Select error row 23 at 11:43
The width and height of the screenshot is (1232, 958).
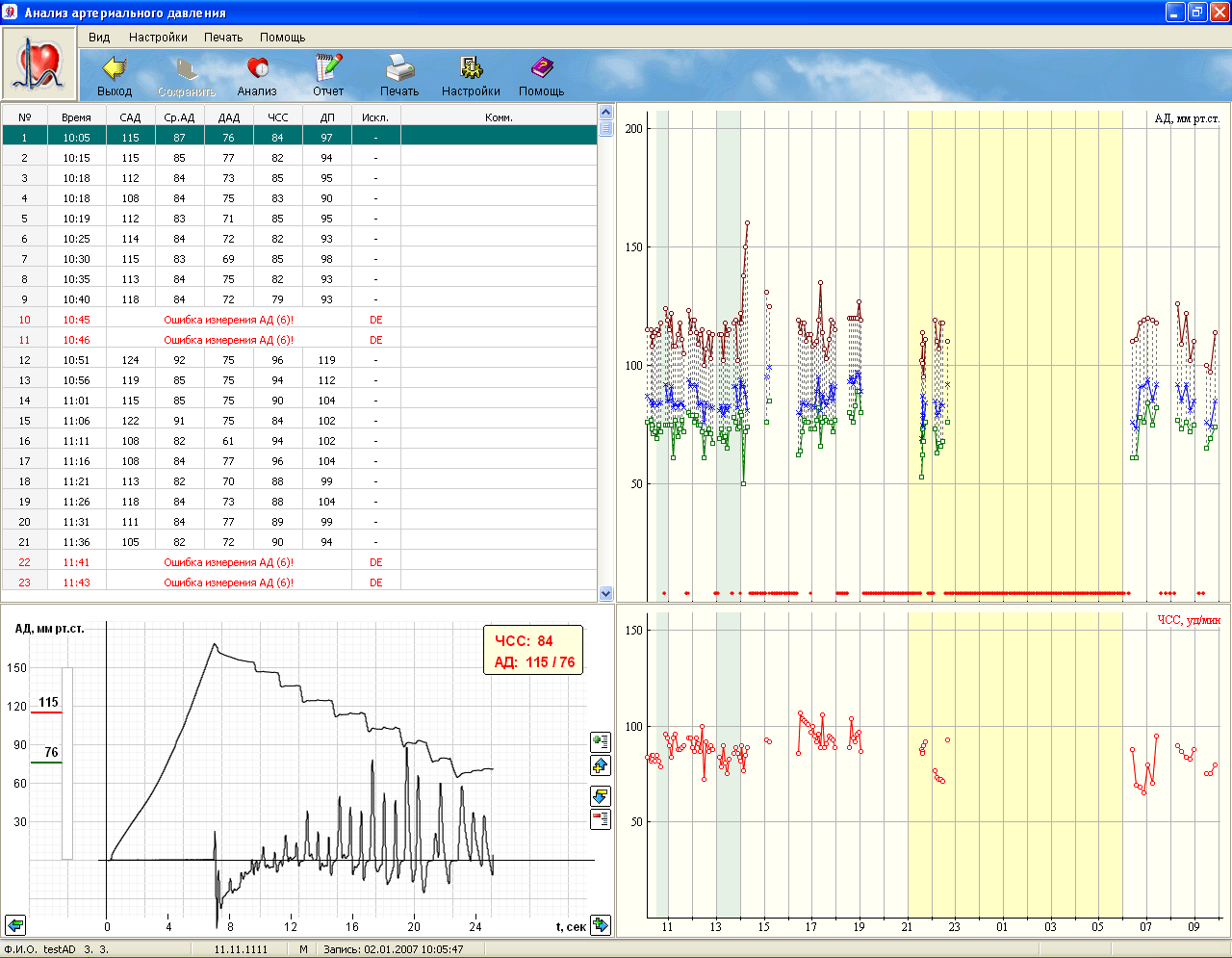click(299, 583)
